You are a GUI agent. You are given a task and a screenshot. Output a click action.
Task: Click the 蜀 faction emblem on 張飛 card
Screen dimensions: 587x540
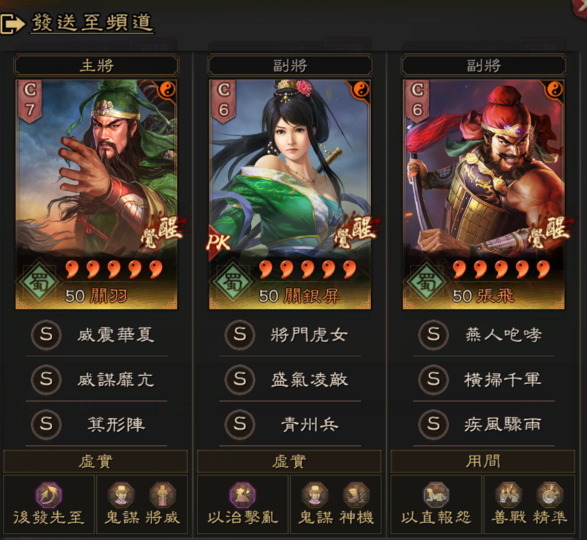[x=426, y=283]
